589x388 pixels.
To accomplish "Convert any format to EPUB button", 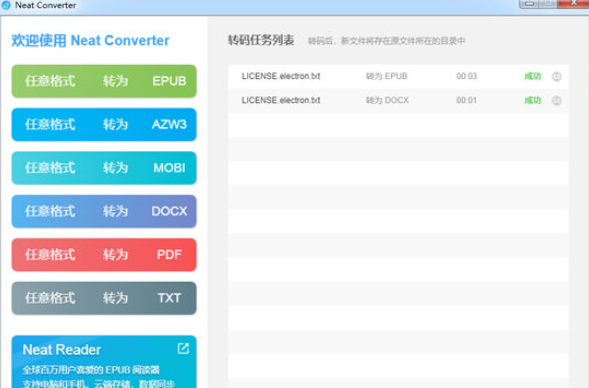I will point(104,81).
